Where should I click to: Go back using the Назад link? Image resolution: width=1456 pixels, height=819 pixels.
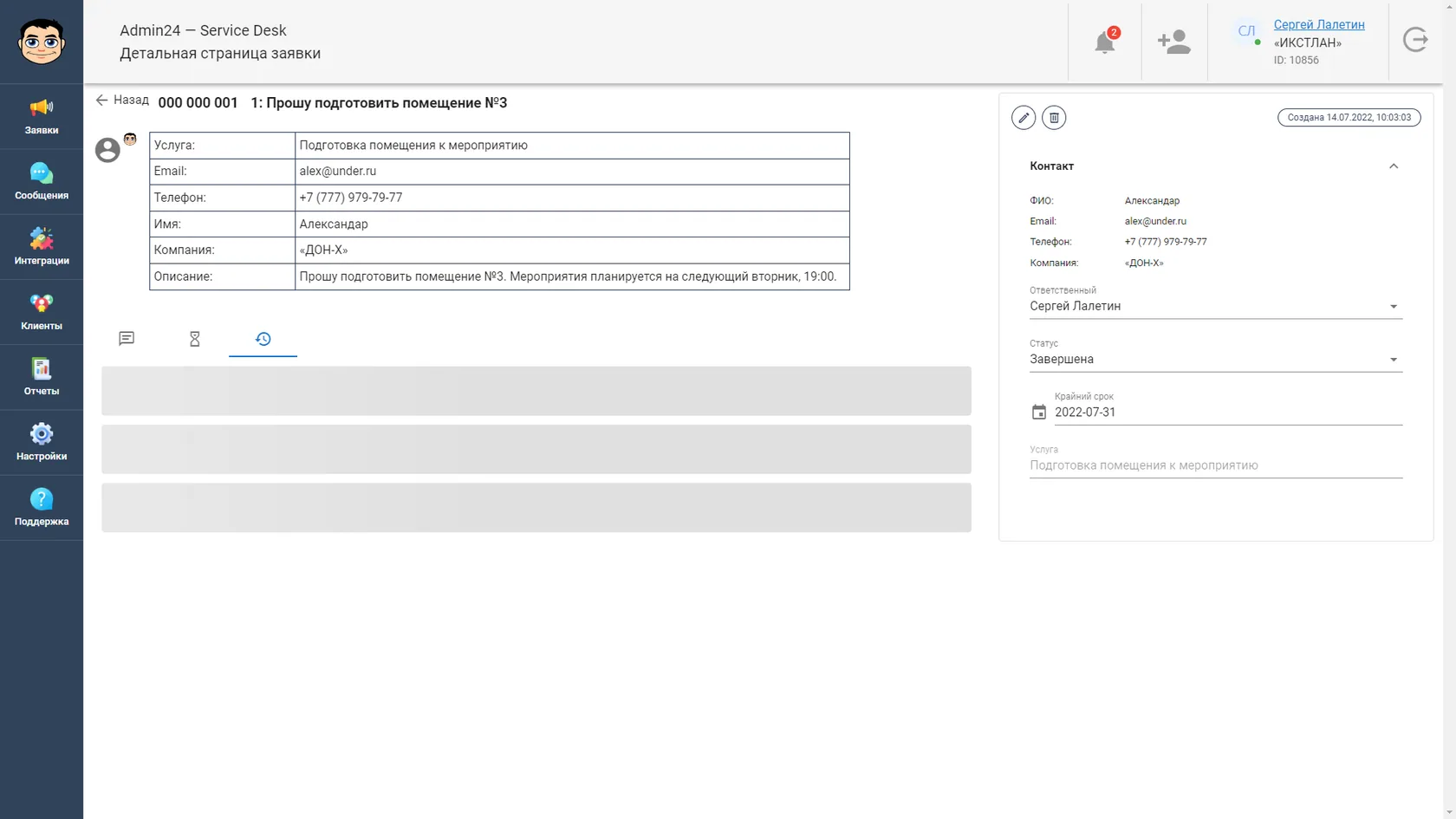[122, 101]
